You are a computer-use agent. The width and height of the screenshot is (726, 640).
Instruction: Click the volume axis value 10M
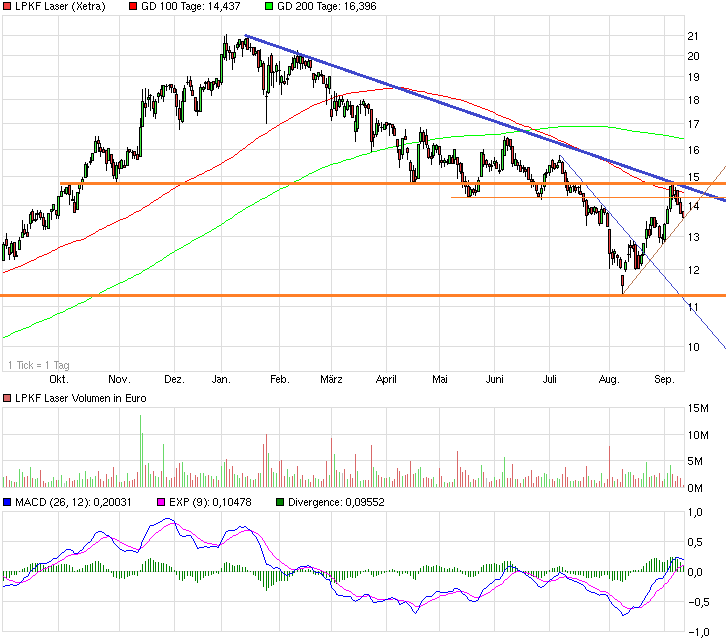[698, 435]
